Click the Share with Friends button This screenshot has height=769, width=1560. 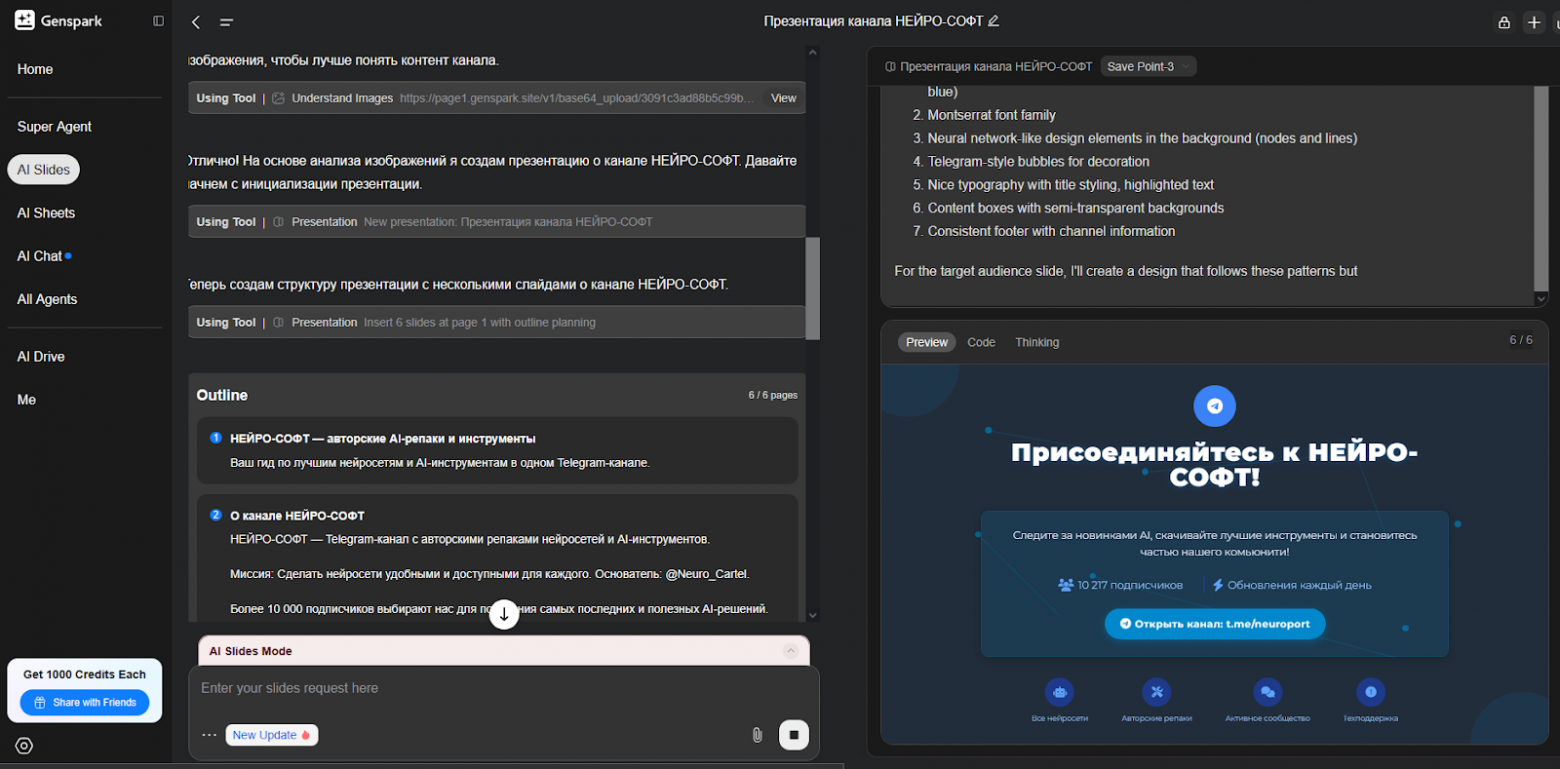[84, 702]
